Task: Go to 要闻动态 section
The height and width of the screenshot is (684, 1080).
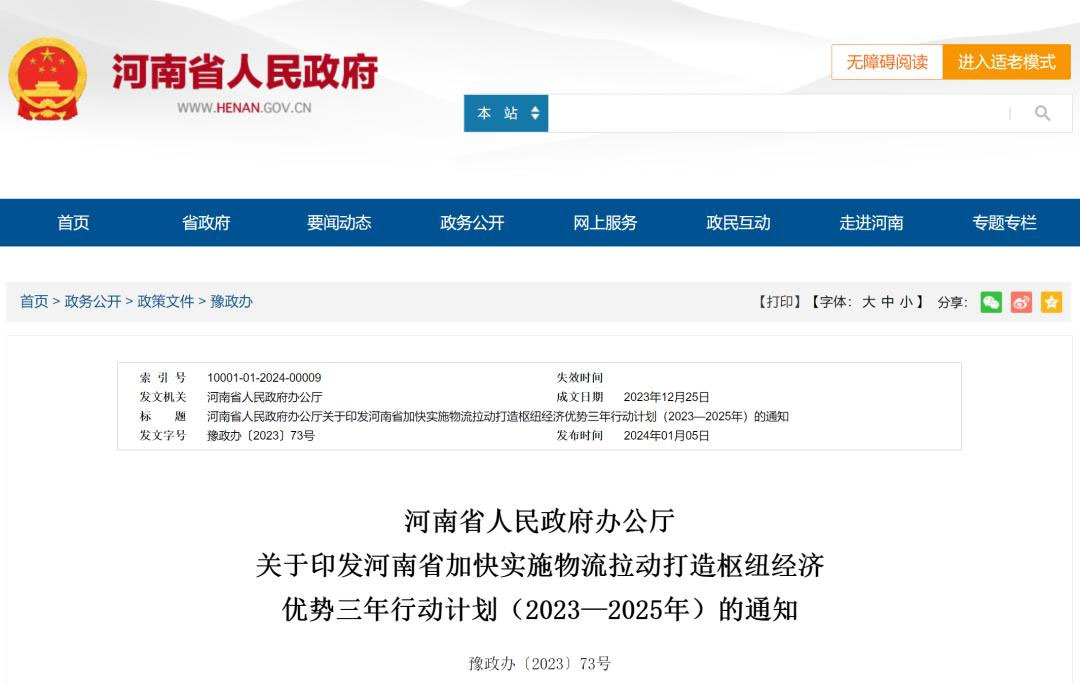Action: (x=339, y=223)
